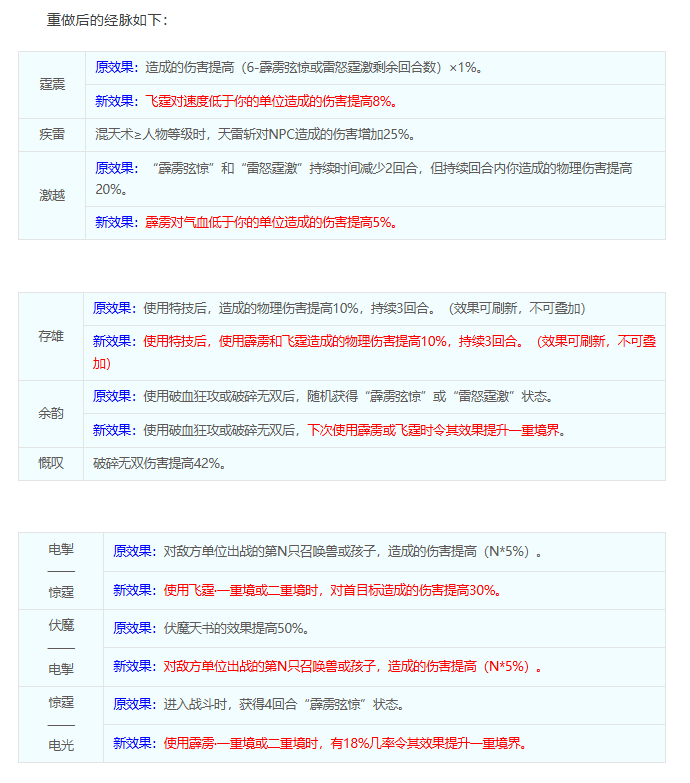Select the 余韵 meridian name cell

coord(51,413)
